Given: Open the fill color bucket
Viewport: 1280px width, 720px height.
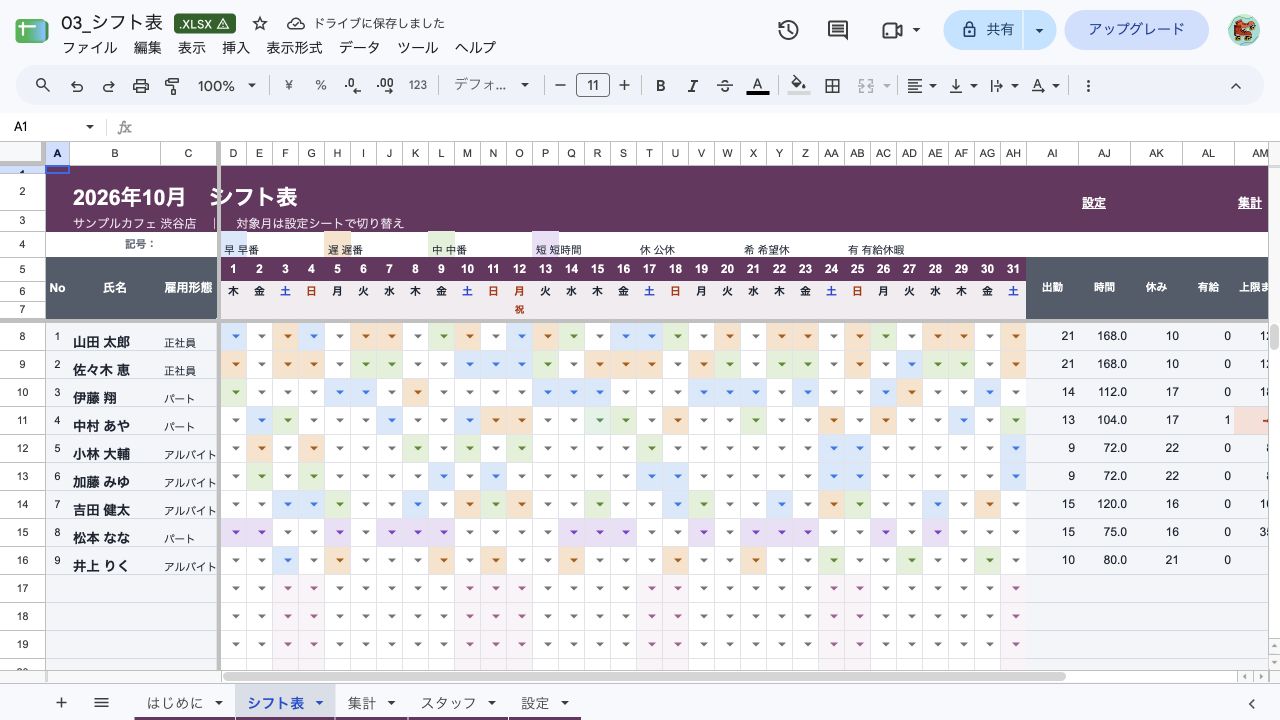Looking at the screenshot, I should [x=798, y=86].
